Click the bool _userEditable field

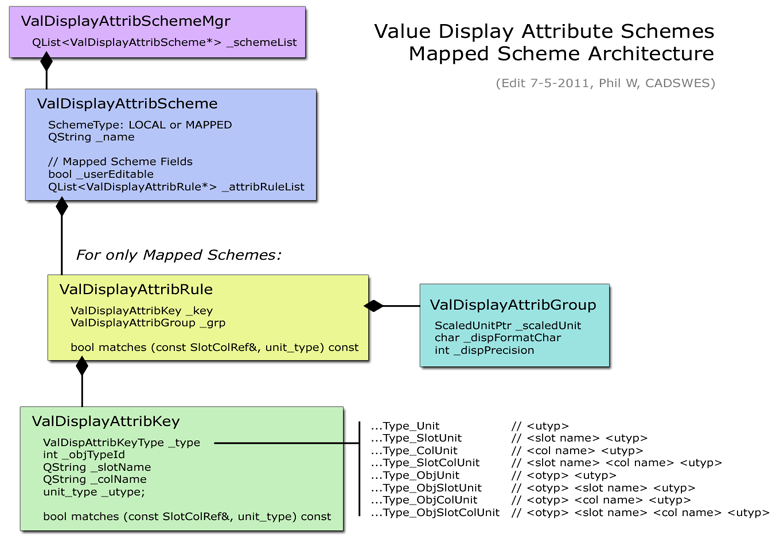100,175
